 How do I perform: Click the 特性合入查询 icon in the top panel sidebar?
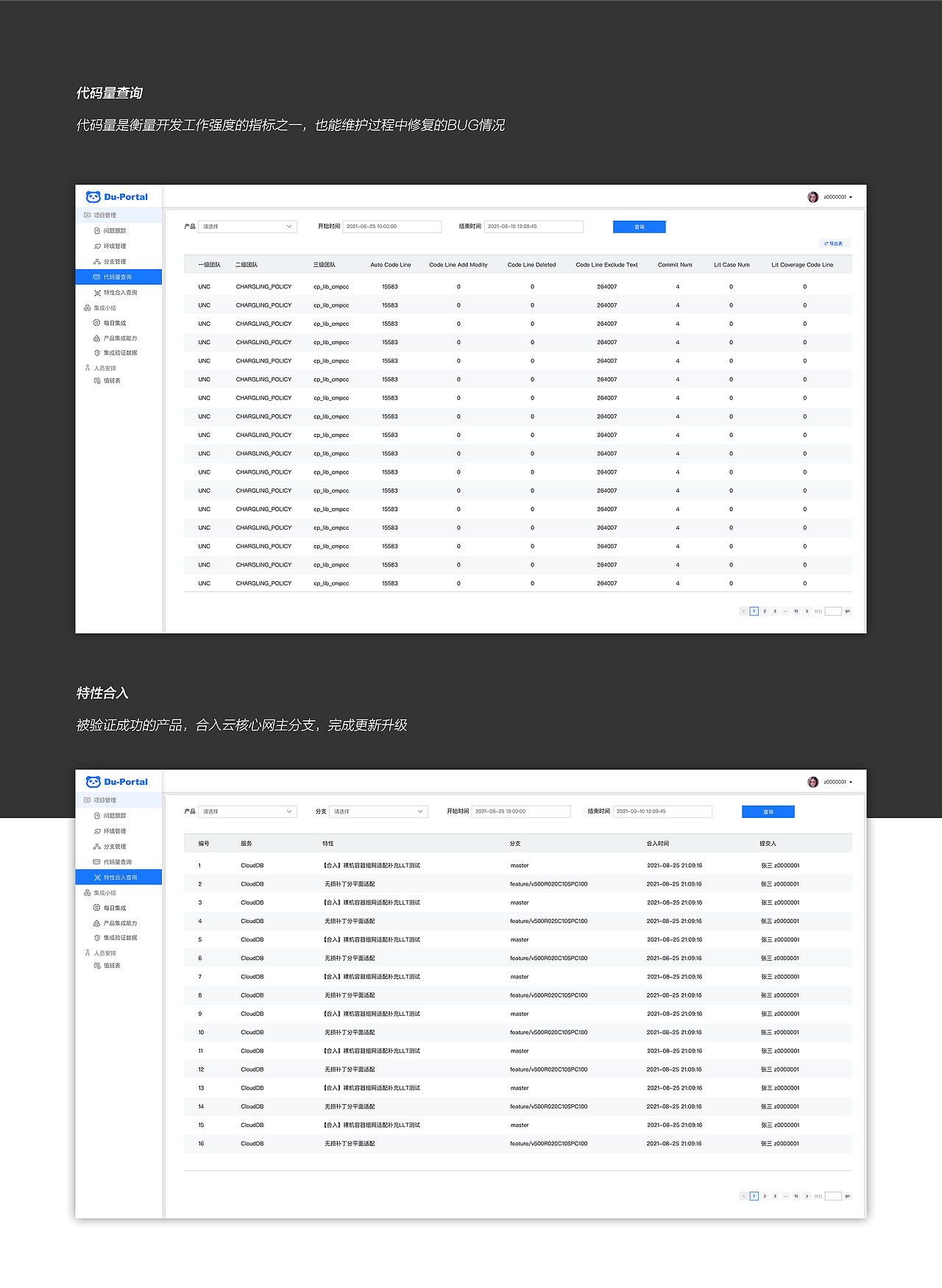click(97, 293)
